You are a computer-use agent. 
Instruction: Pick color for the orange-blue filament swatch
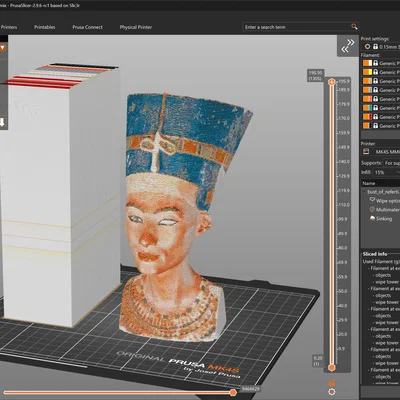(367, 108)
